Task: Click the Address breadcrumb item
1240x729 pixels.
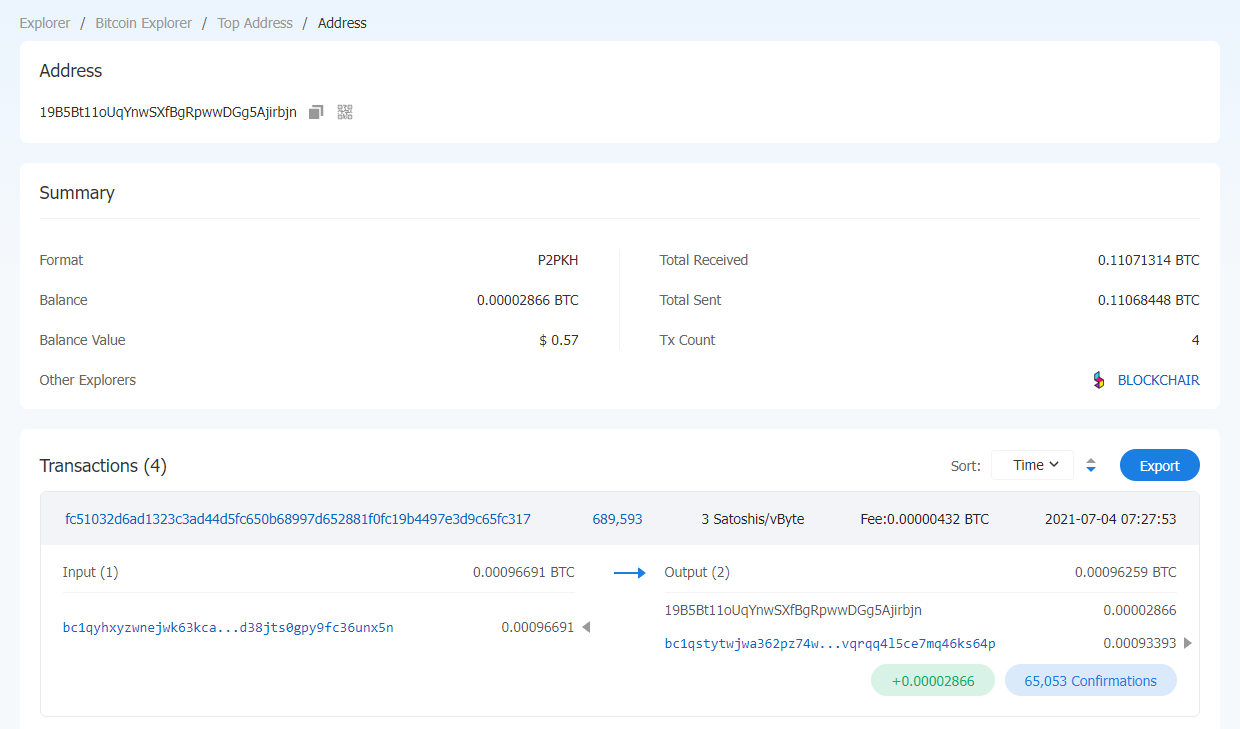Action: pyautogui.click(x=342, y=23)
